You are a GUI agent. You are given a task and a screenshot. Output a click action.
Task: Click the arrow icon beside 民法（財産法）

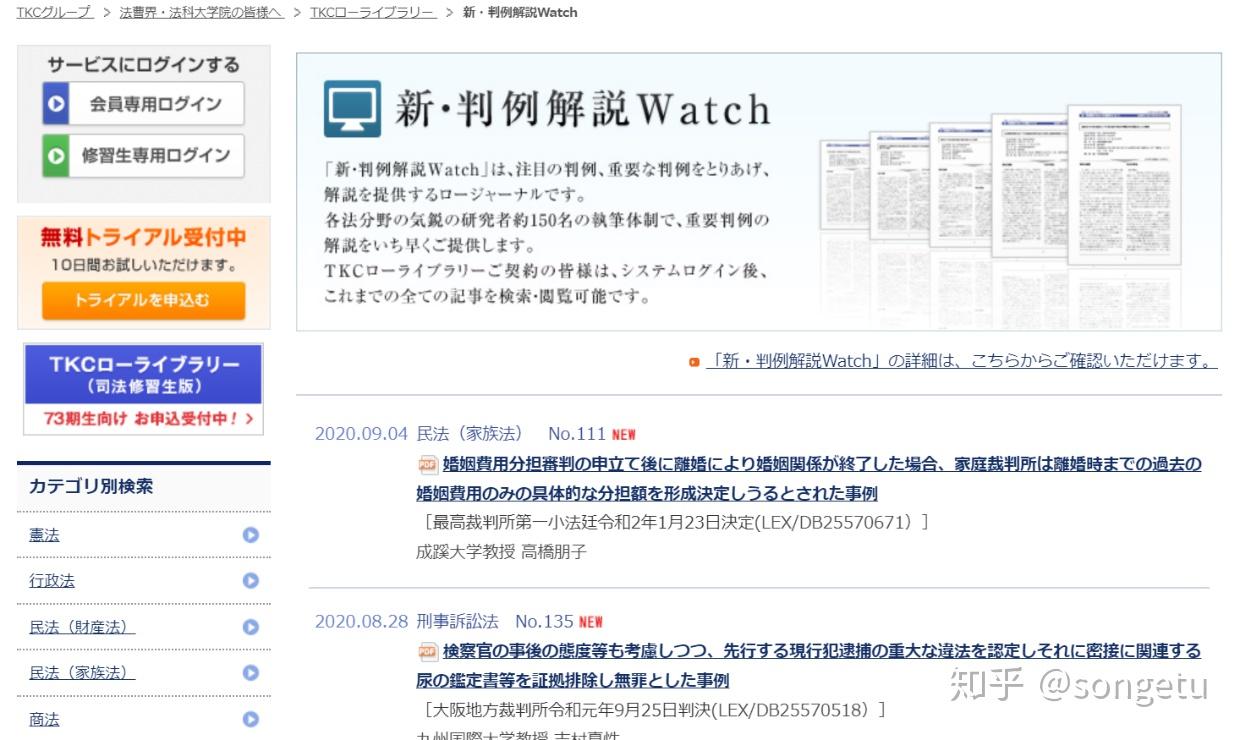[x=251, y=627]
